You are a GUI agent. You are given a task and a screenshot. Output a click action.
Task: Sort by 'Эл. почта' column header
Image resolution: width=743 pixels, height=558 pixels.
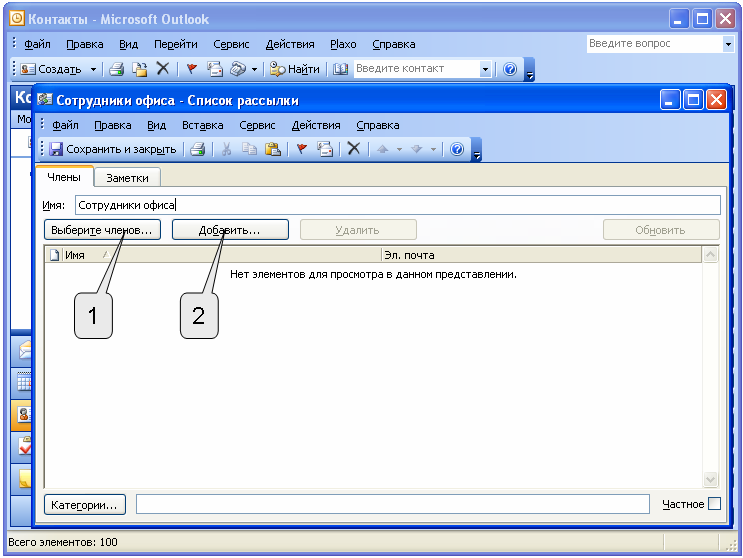pyautogui.click(x=542, y=255)
